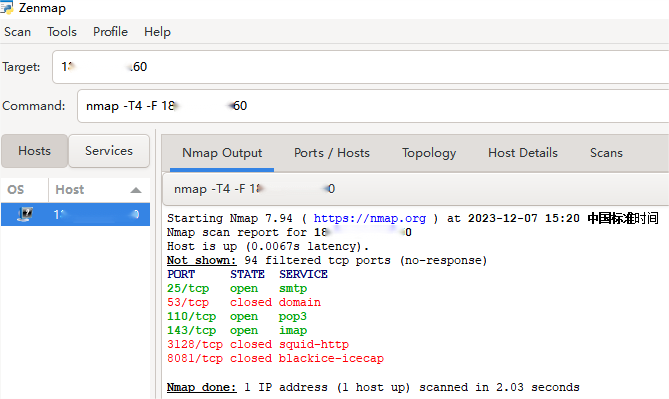Image resolution: width=669 pixels, height=399 pixels.
Task: Click inside the Target input field
Action: point(360,67)
